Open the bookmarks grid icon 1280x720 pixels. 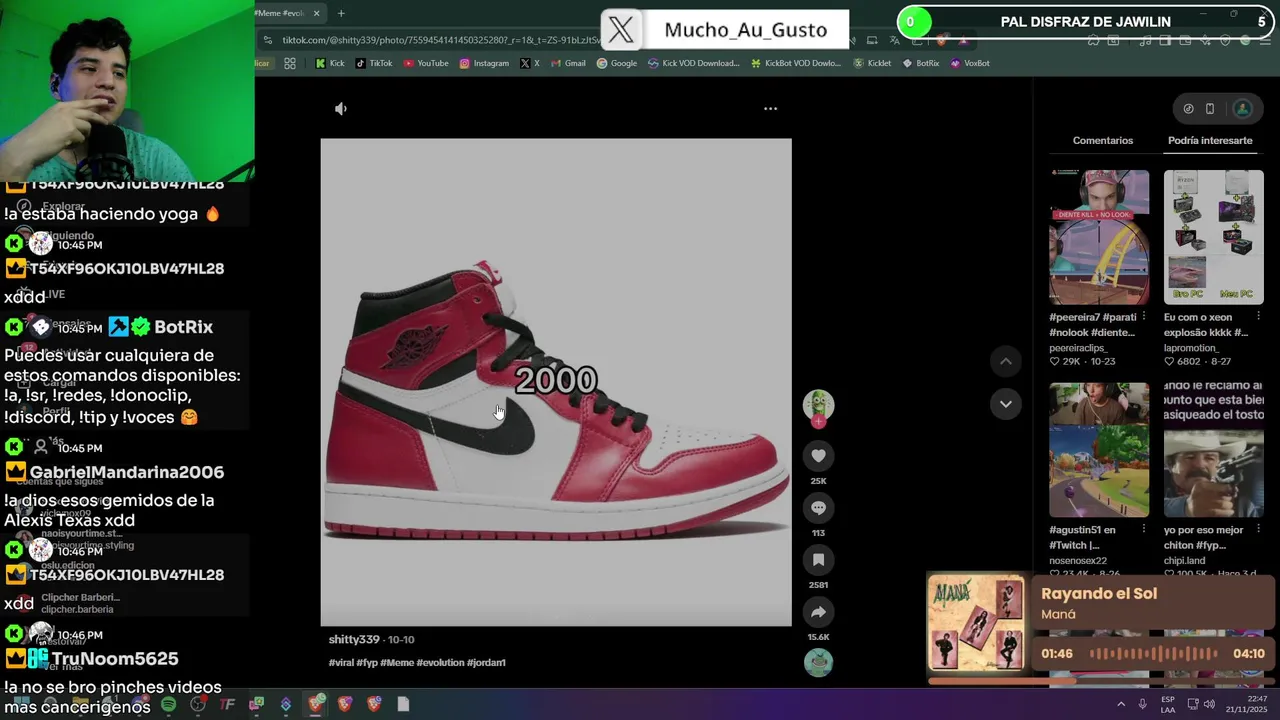point(289,63)
